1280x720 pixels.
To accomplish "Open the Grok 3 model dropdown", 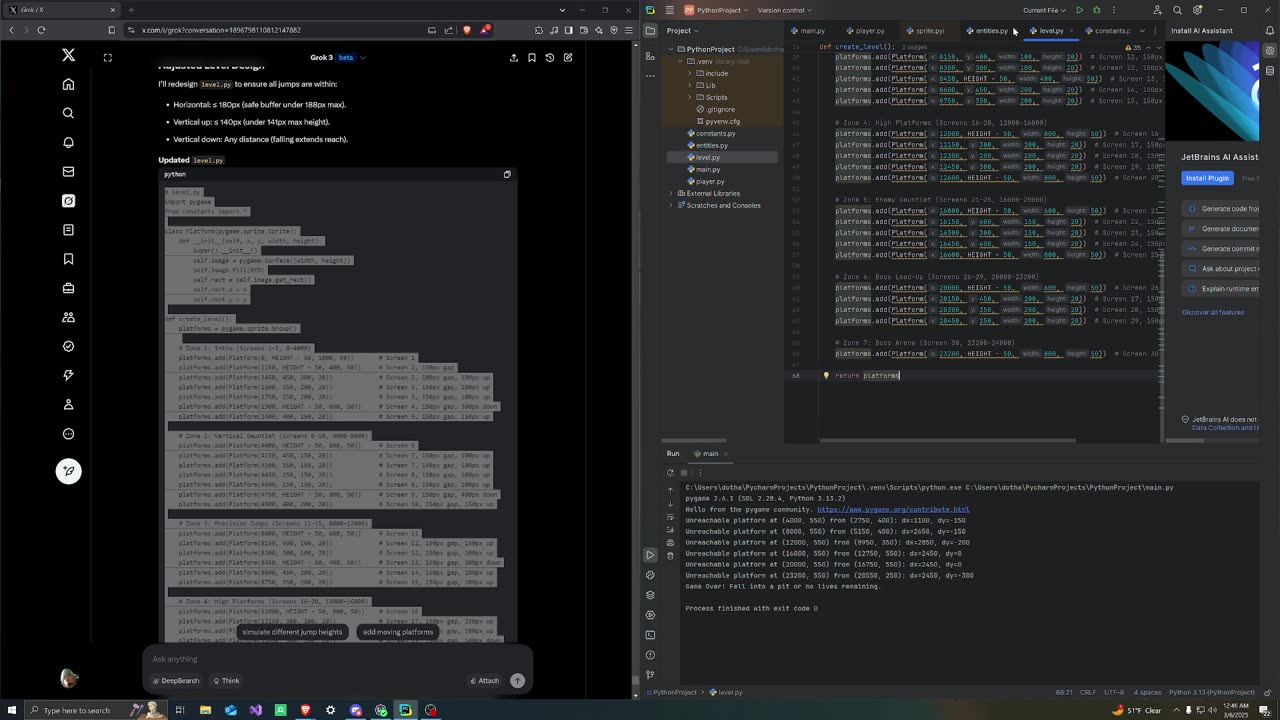I will [x=338, y=57].
